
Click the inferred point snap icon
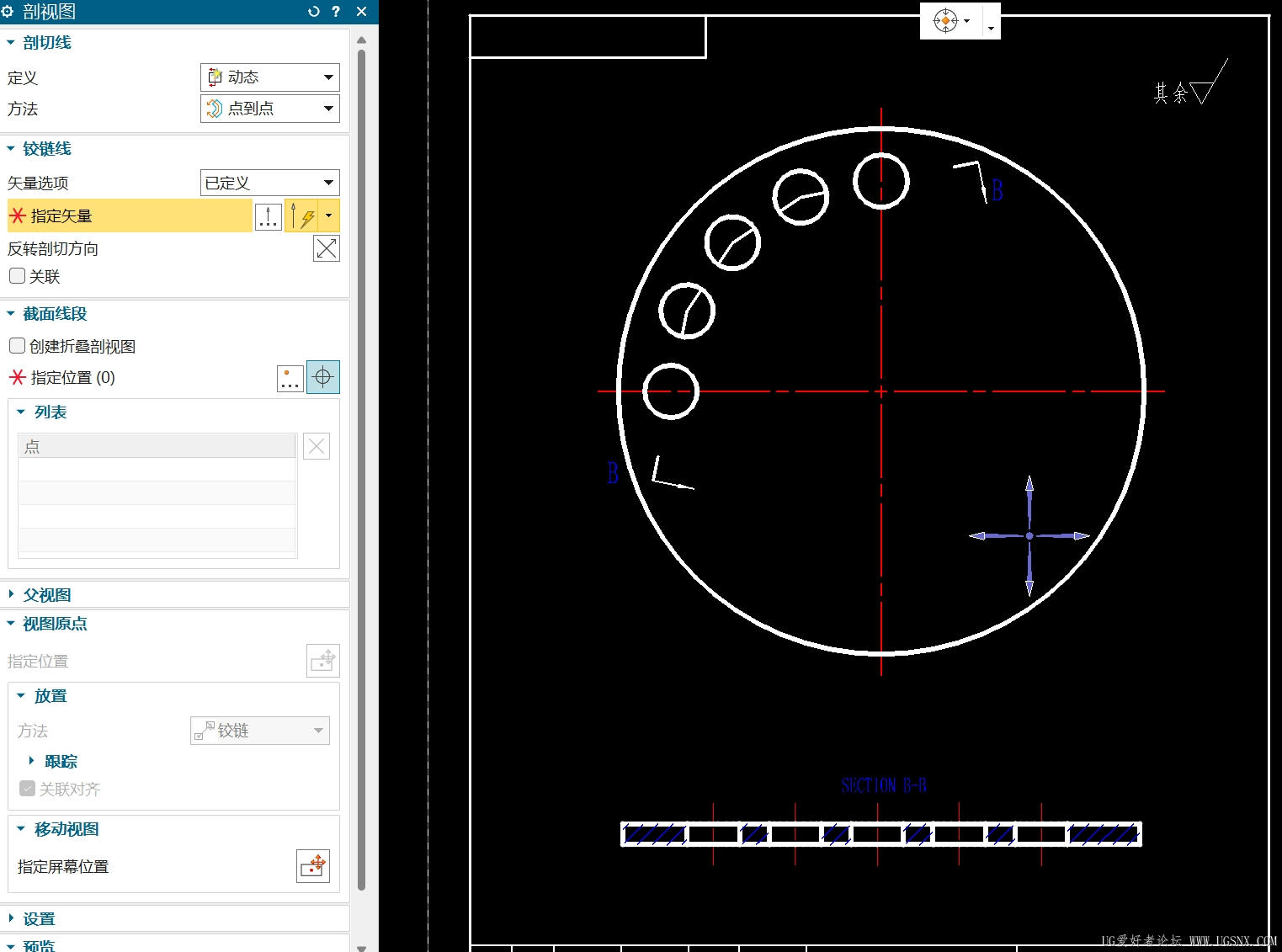point(323,378)
